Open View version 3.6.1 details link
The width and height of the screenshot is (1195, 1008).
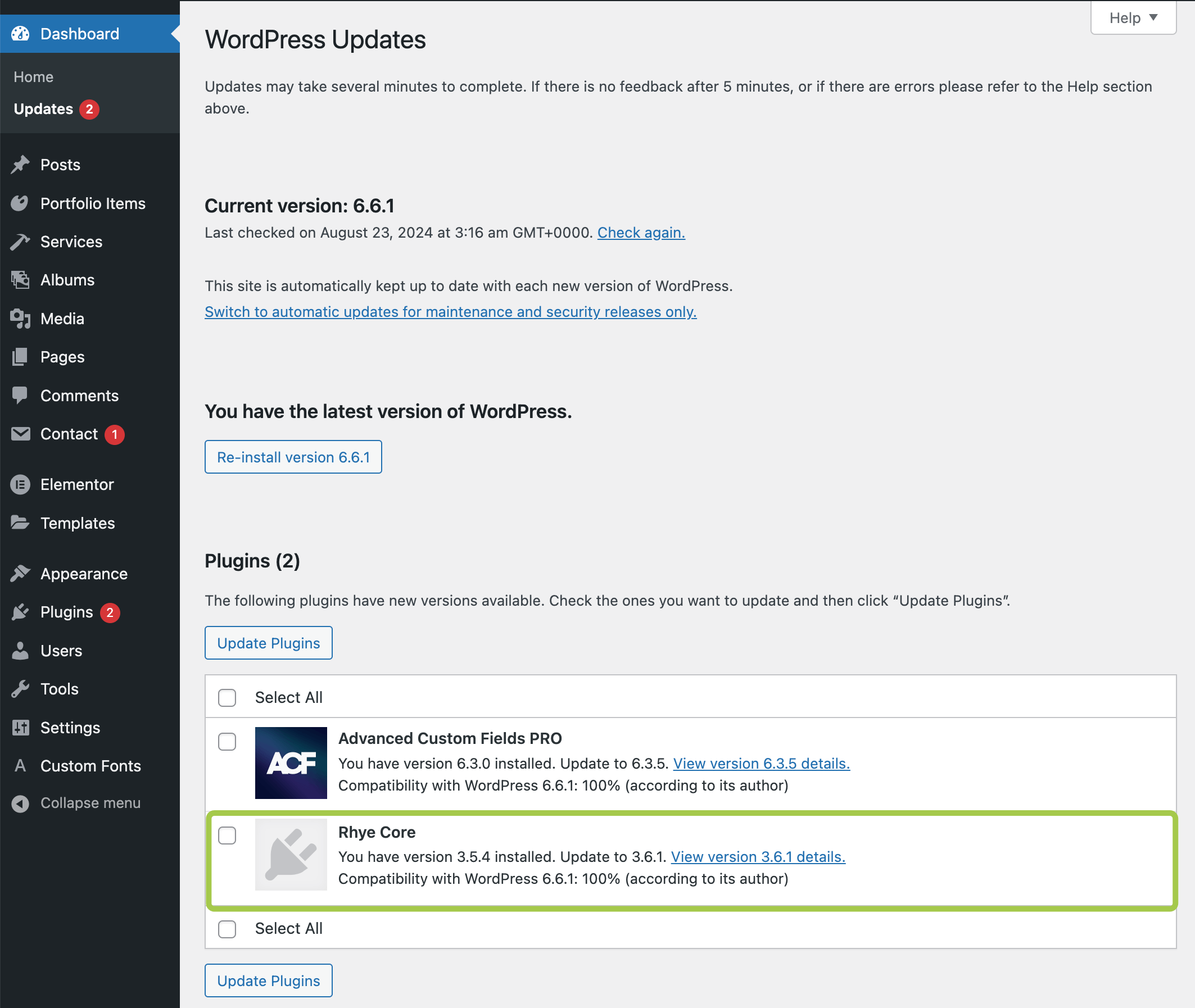758,856
